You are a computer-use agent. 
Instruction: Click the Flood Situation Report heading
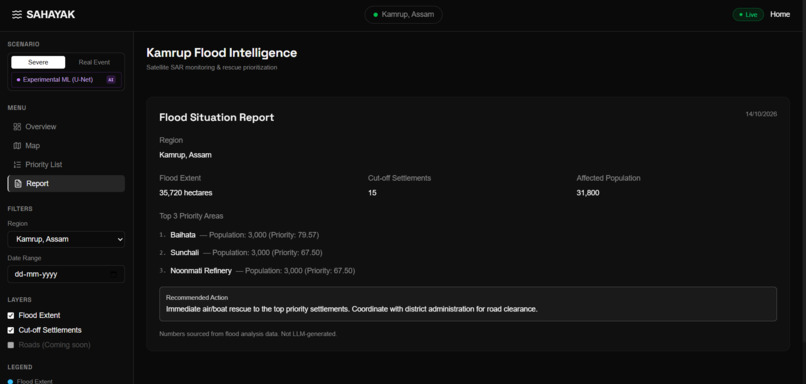[x=216, y=117]
